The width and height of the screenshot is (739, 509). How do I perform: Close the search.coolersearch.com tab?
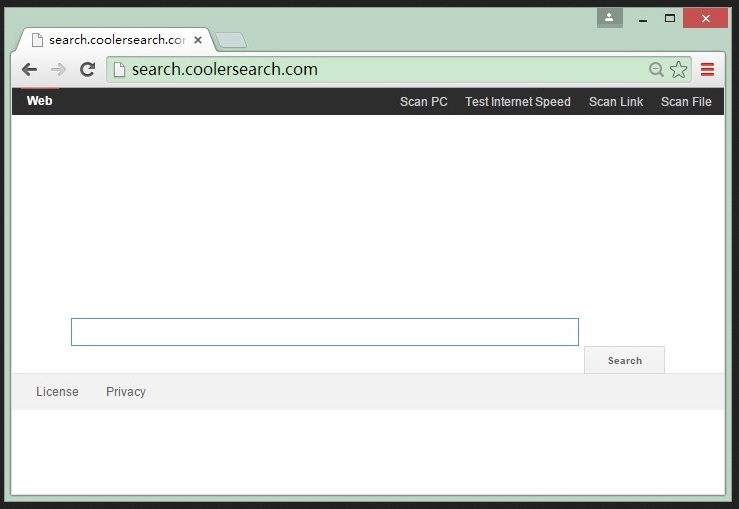point(198,40)
